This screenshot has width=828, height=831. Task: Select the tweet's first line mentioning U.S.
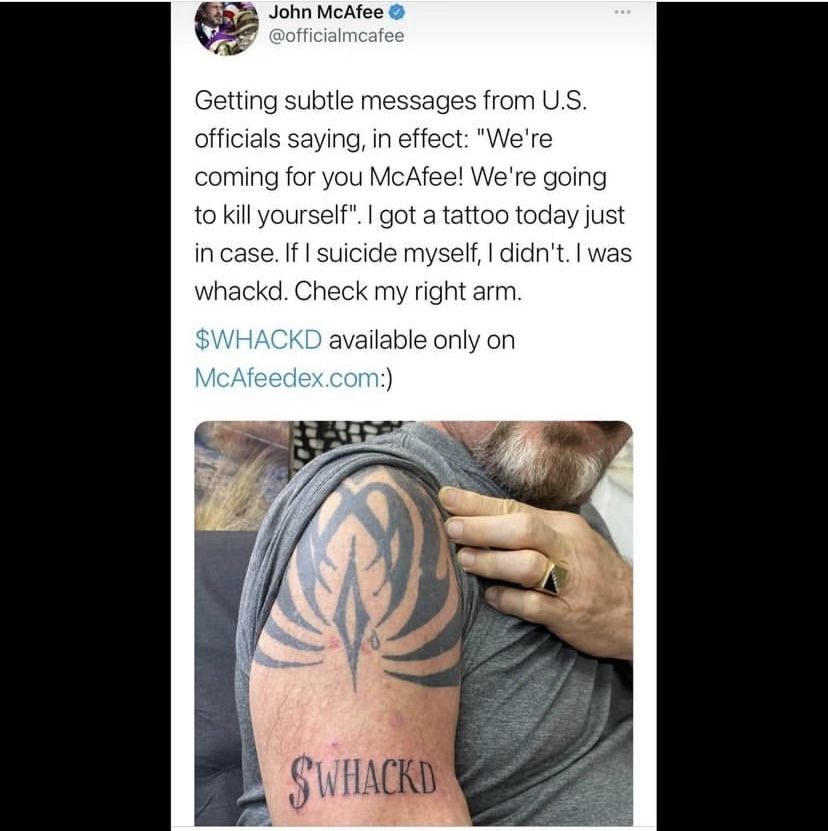391,100
